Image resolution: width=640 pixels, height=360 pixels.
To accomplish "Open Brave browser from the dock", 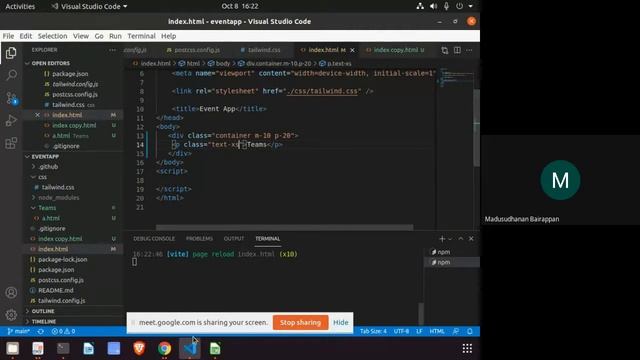I will pyautogui.click(x=139, y=348).
